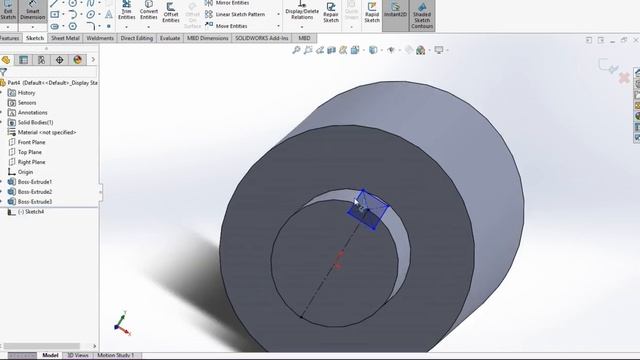Select the Right Plane
Screen dimensions: 640x360
27,162
